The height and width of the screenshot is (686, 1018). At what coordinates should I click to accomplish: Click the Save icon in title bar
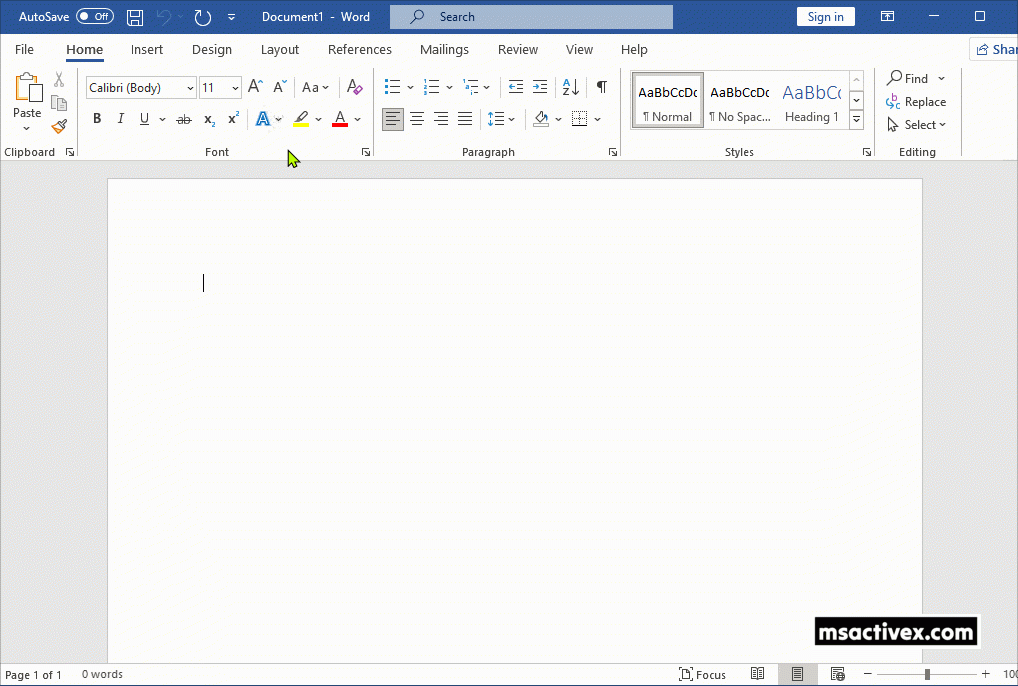click(x=135, y=17)
